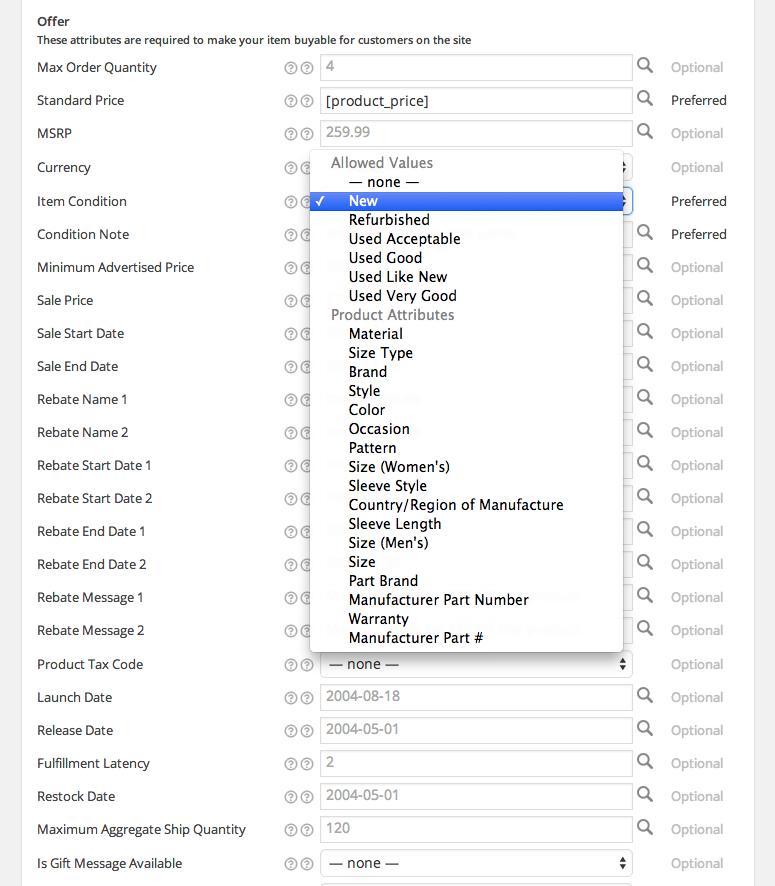The width and height of the screenshot is (775, 886).
Task: Select Size Type product attribute
Action: [x=466, y=353]
